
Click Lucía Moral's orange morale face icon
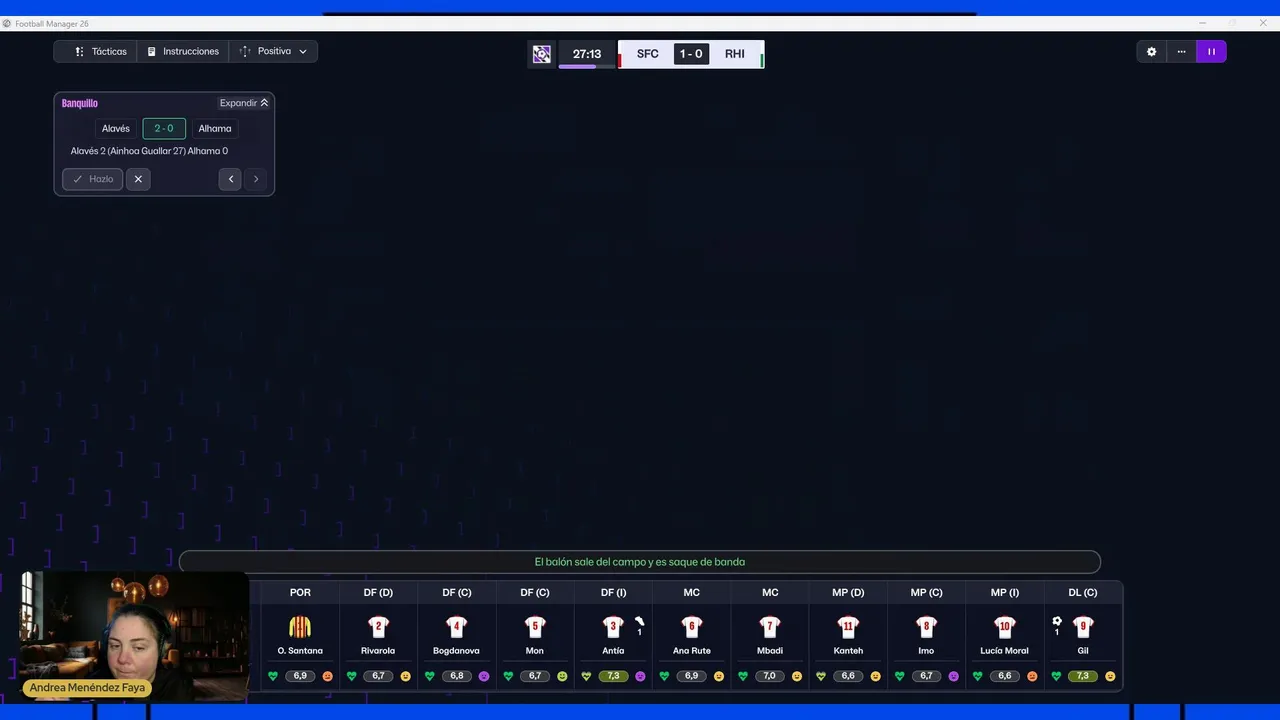[1032, 676]
